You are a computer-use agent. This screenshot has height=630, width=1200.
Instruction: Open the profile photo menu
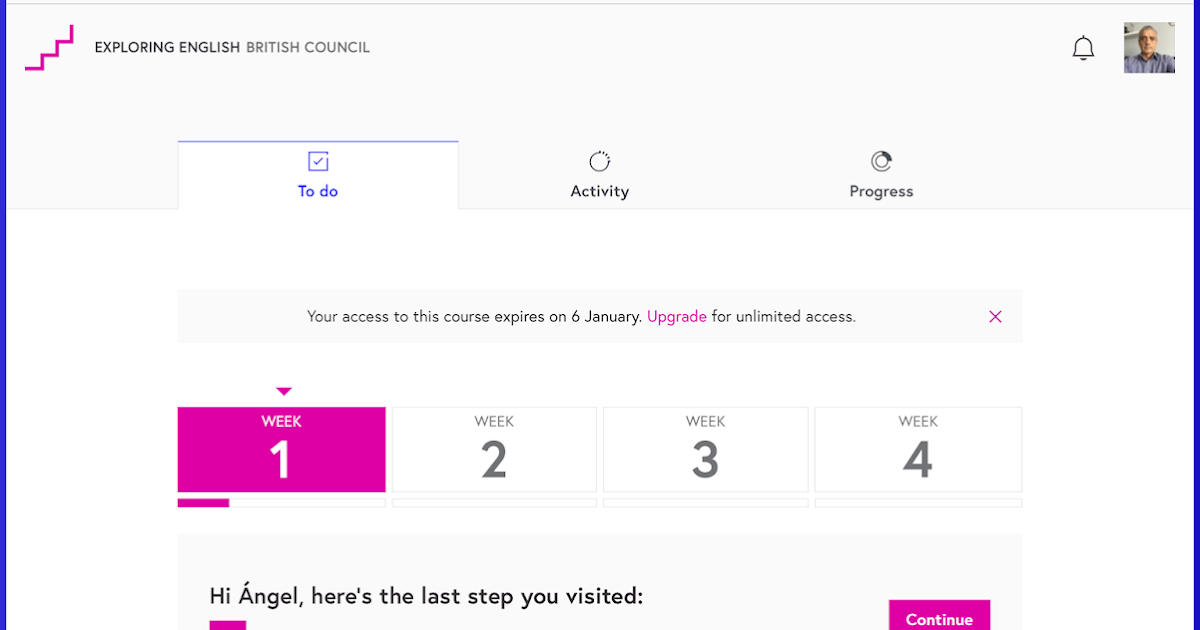tap(1149, 48)
